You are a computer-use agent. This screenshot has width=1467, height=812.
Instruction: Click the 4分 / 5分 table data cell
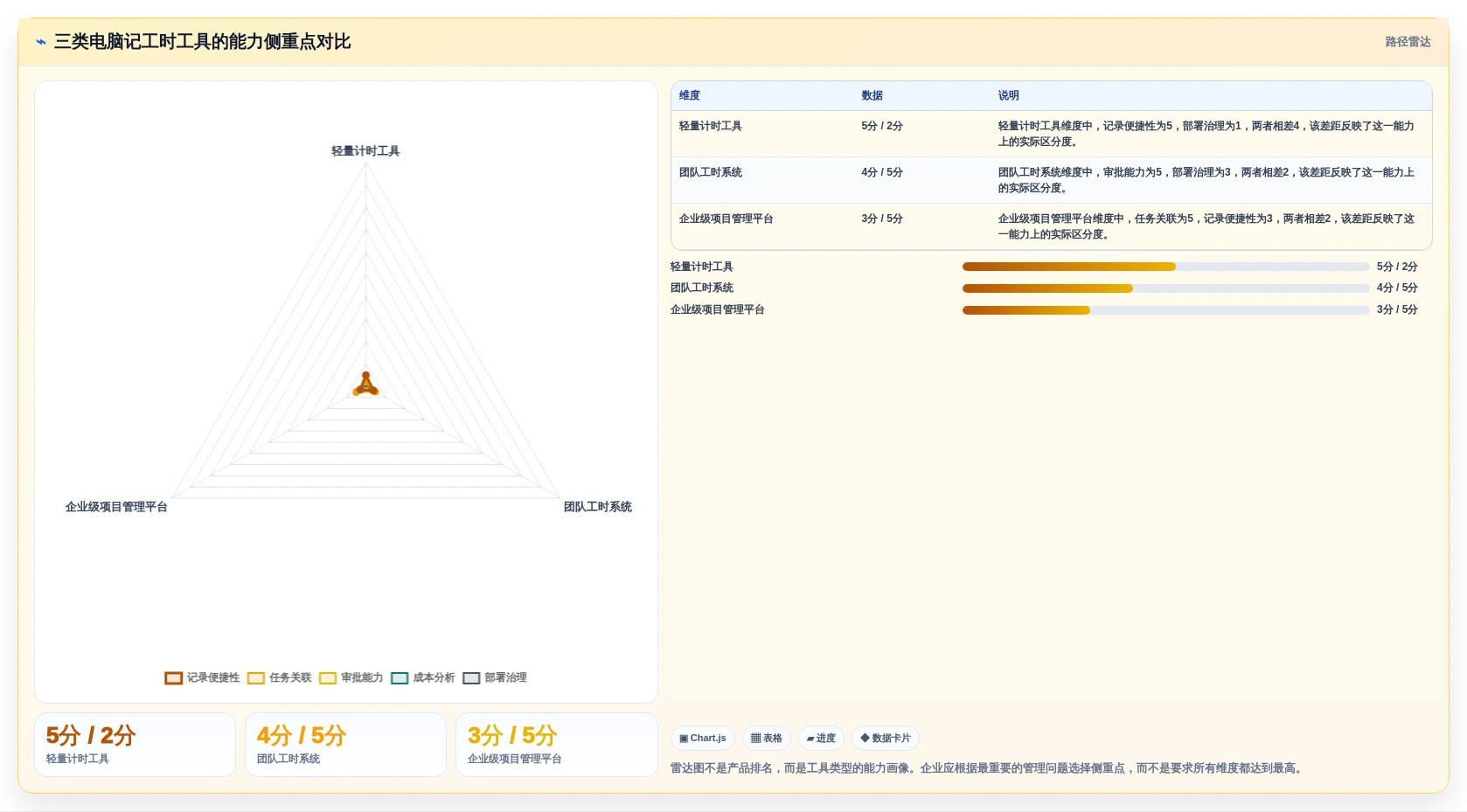881,172
